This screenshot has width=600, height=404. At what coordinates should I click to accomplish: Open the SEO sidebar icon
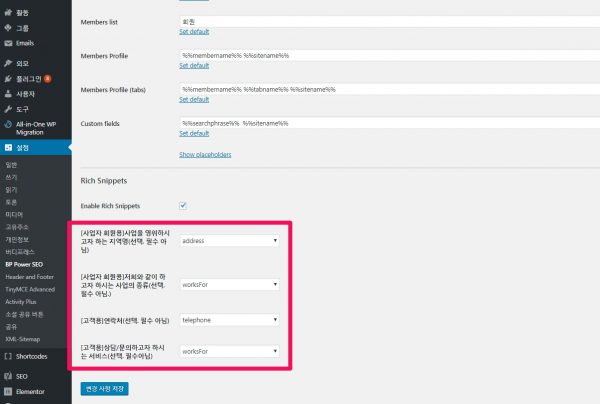click(x=8, y=376)
